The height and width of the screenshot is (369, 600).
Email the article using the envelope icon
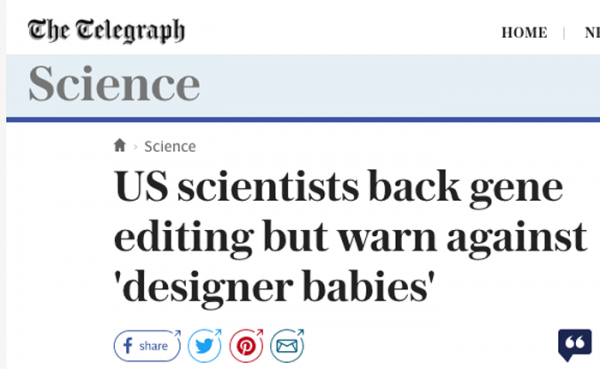(287, 346)
